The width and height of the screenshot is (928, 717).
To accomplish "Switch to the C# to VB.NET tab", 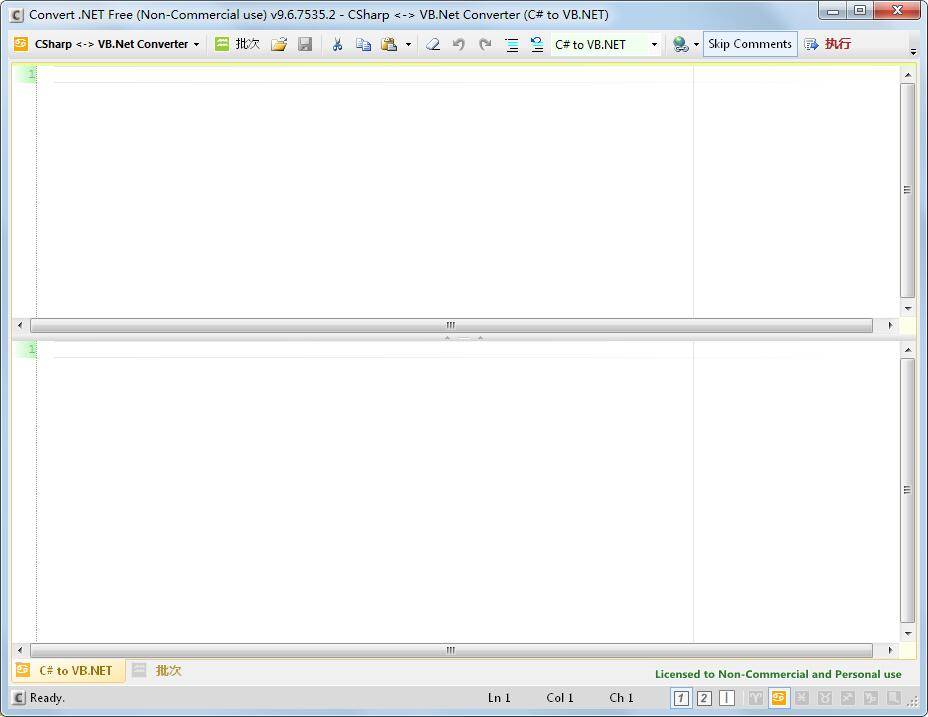I will [67, 671].
